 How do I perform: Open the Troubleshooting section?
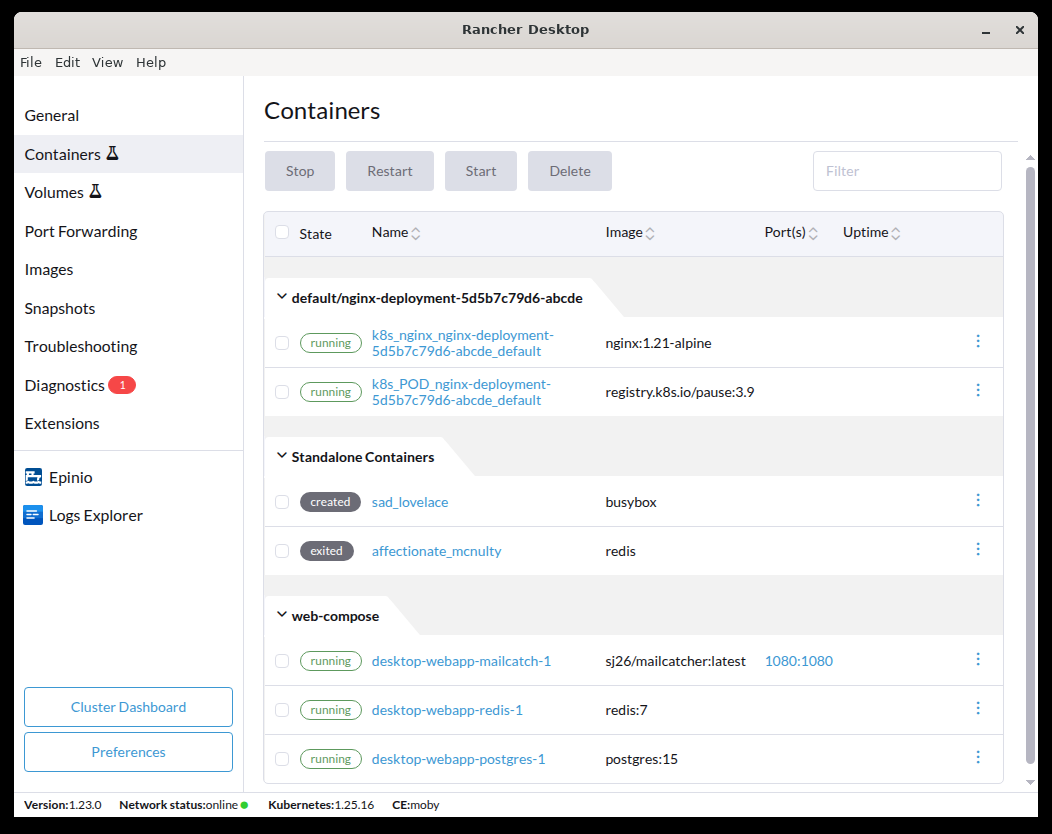[128, 347]
